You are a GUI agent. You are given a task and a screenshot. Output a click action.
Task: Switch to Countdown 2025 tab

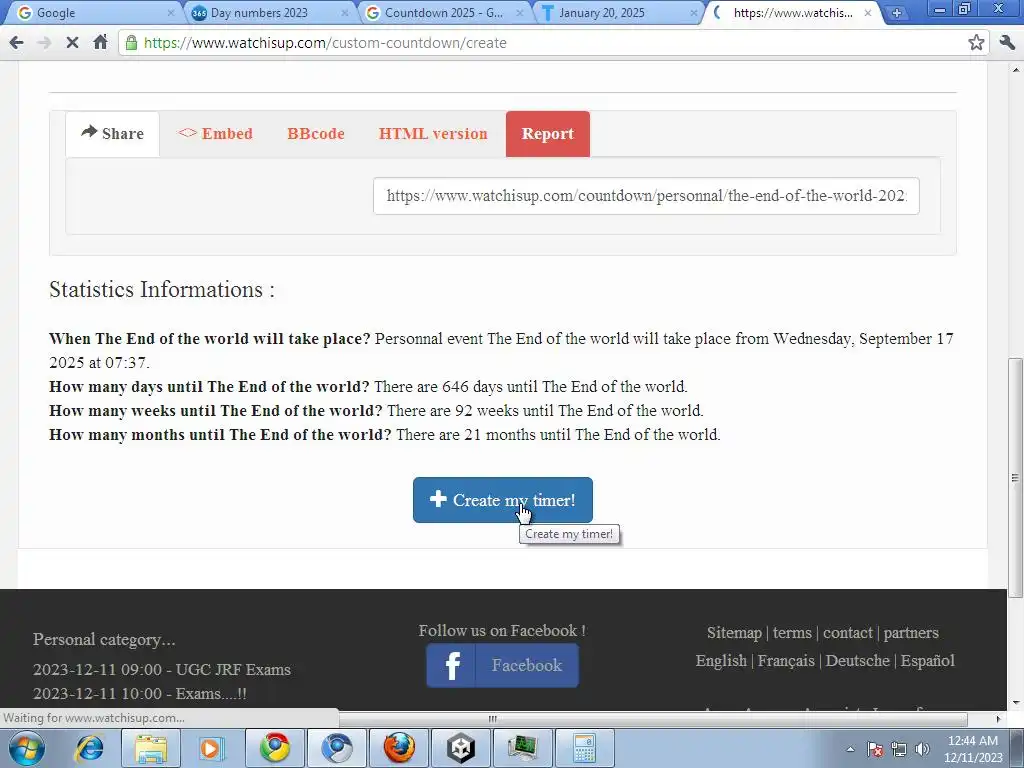444,12
